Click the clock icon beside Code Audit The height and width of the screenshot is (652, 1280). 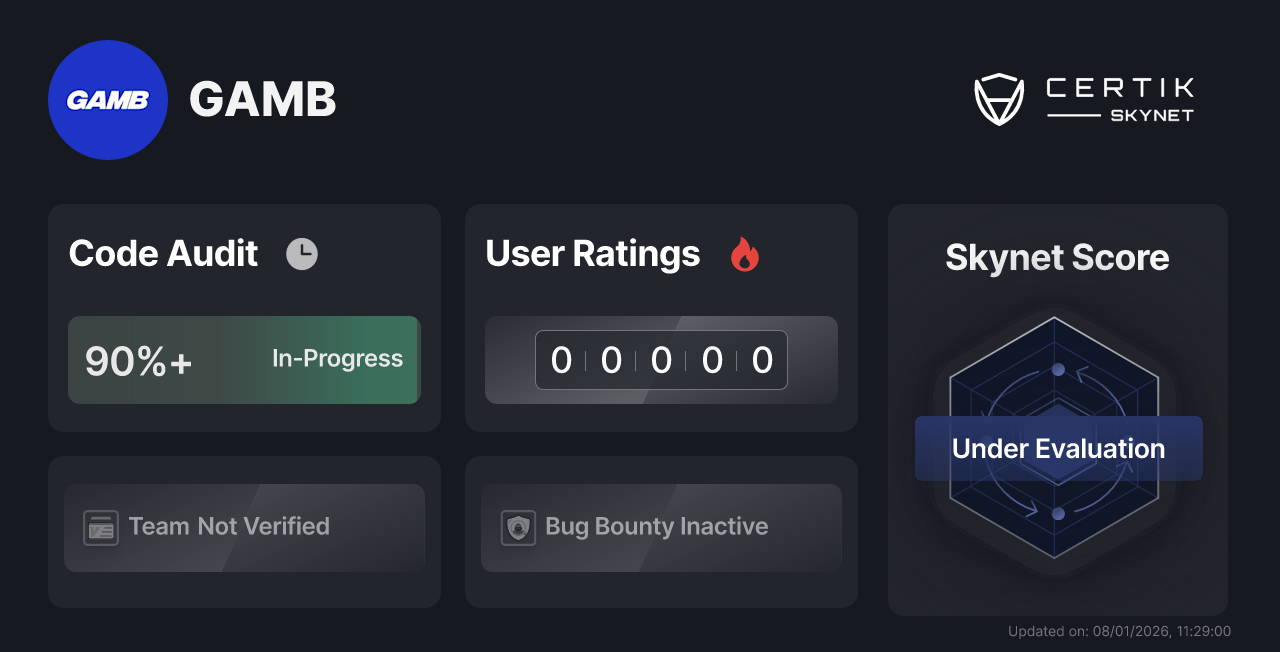302,253
